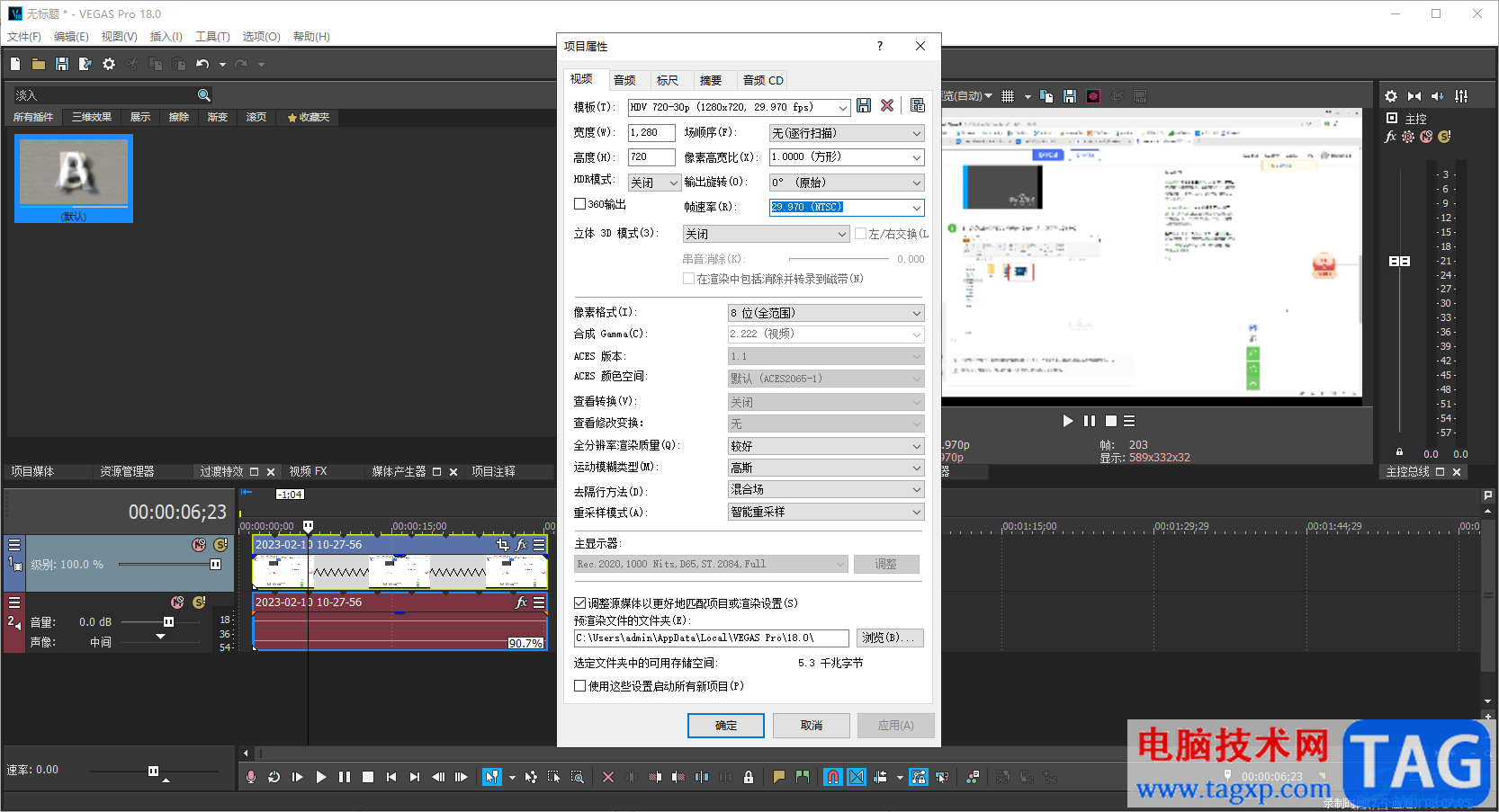Toggle 左/右交换 checkbox
1499x812 pixels.
(x=861, y=234)
